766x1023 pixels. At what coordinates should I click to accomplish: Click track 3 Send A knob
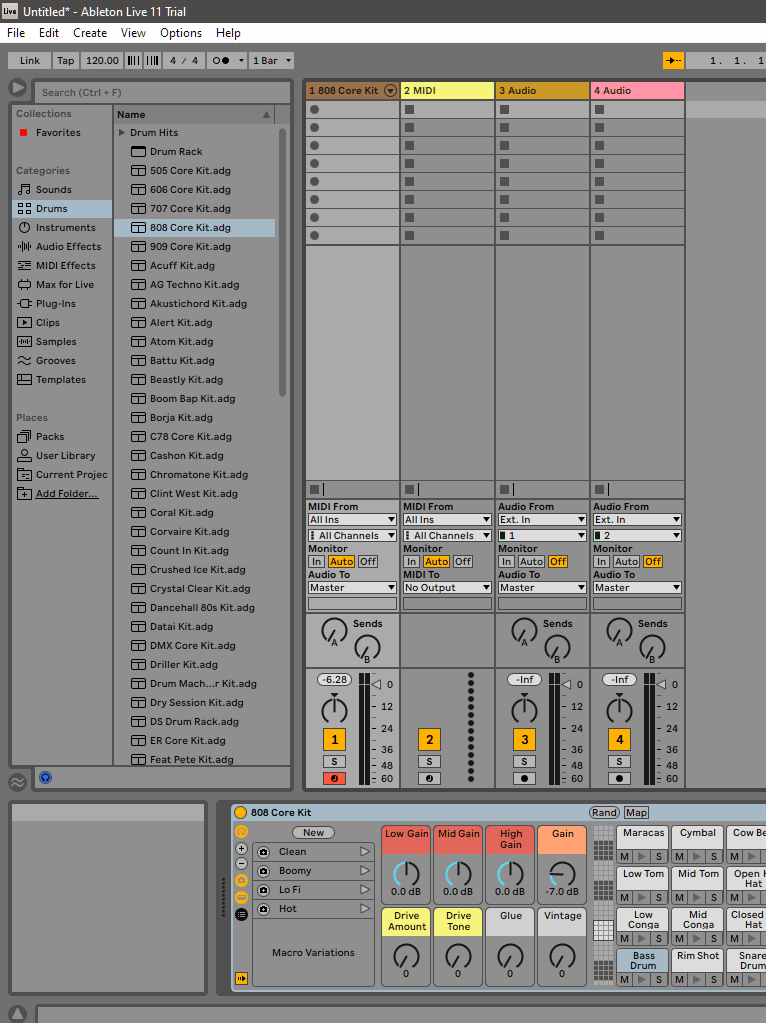click(x=524, y=632)
